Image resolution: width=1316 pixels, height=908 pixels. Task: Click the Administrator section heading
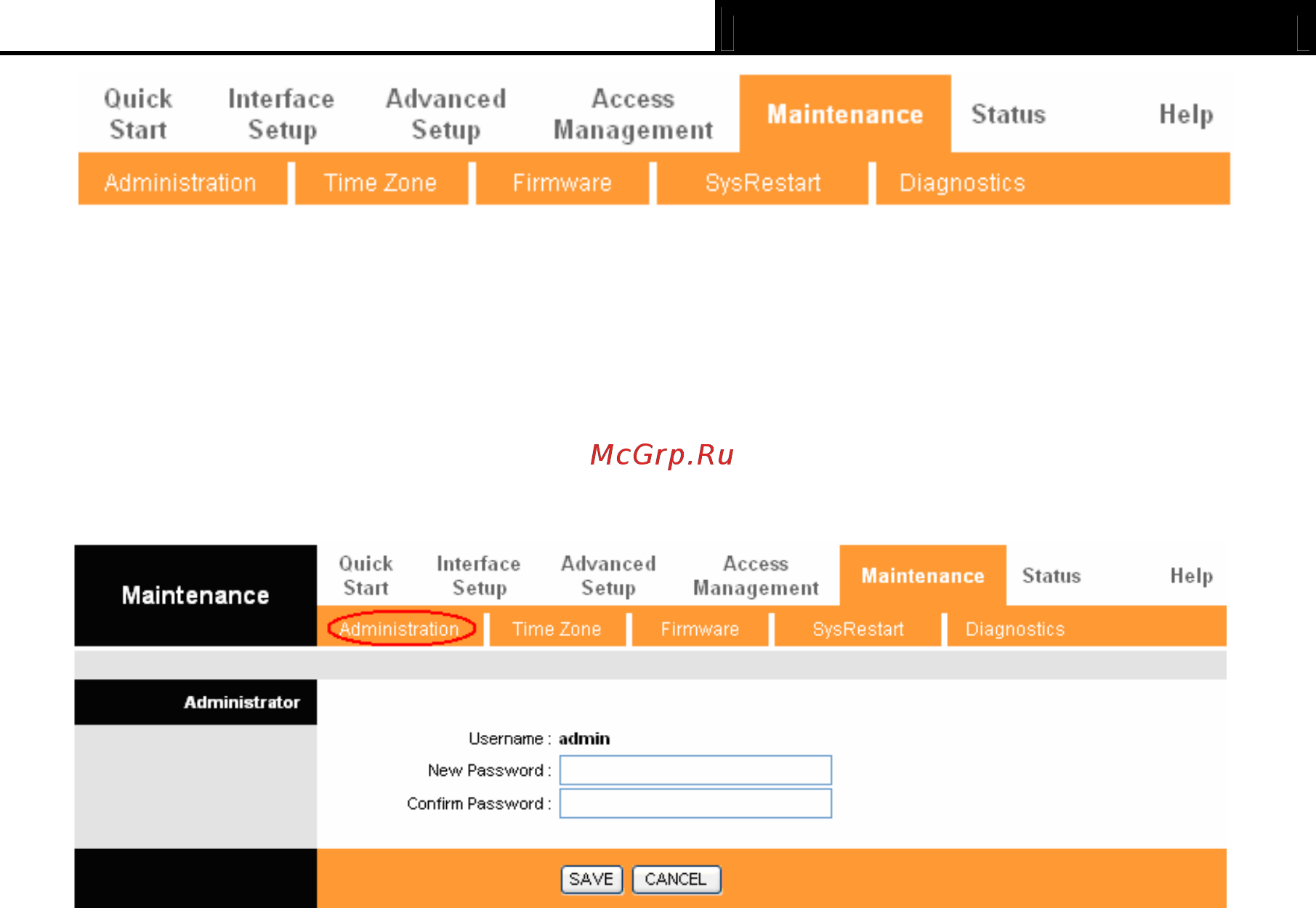[242, 702]
